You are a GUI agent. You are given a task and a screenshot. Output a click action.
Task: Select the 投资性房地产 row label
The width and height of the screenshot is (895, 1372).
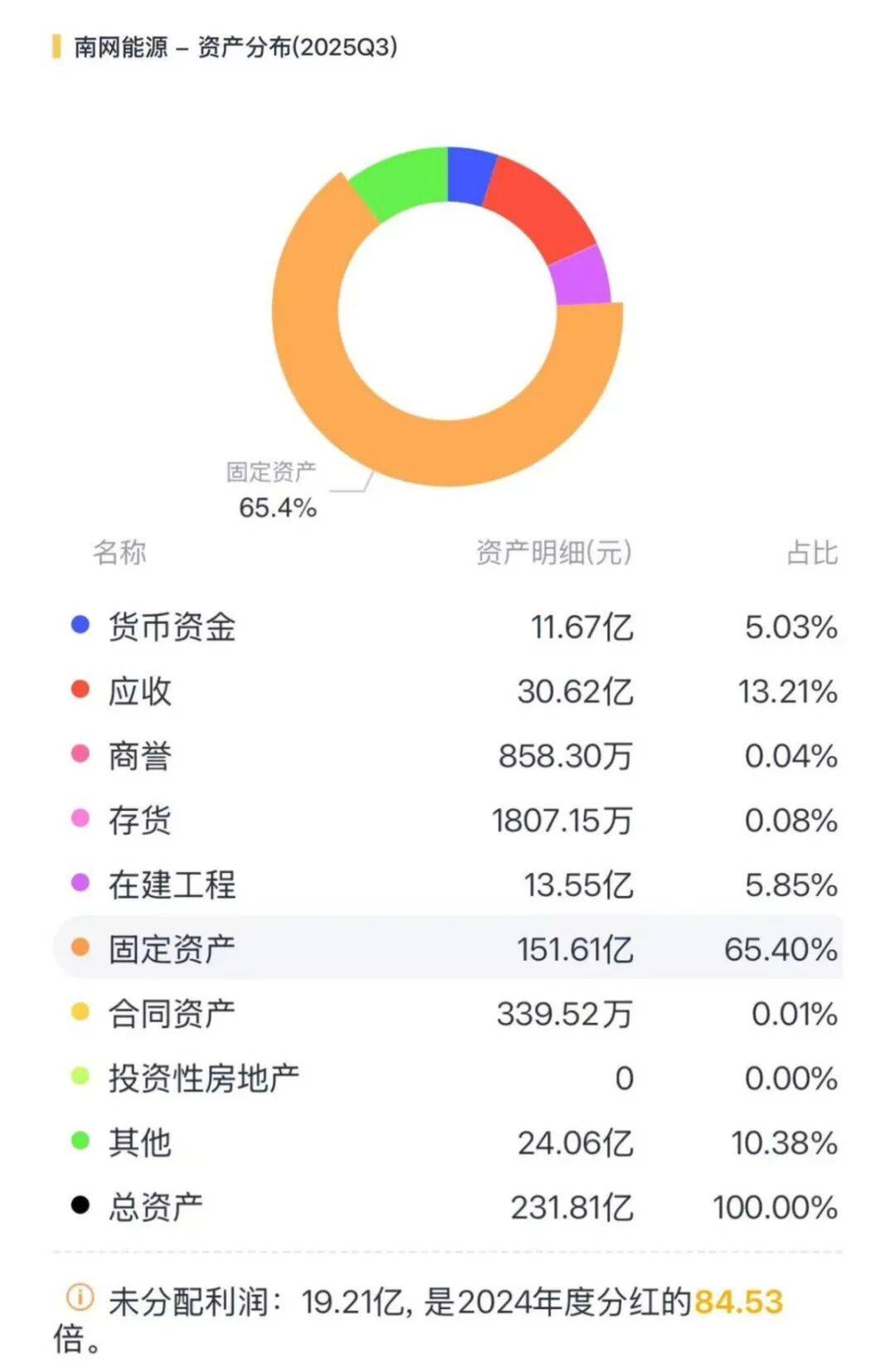(203, 1078)
